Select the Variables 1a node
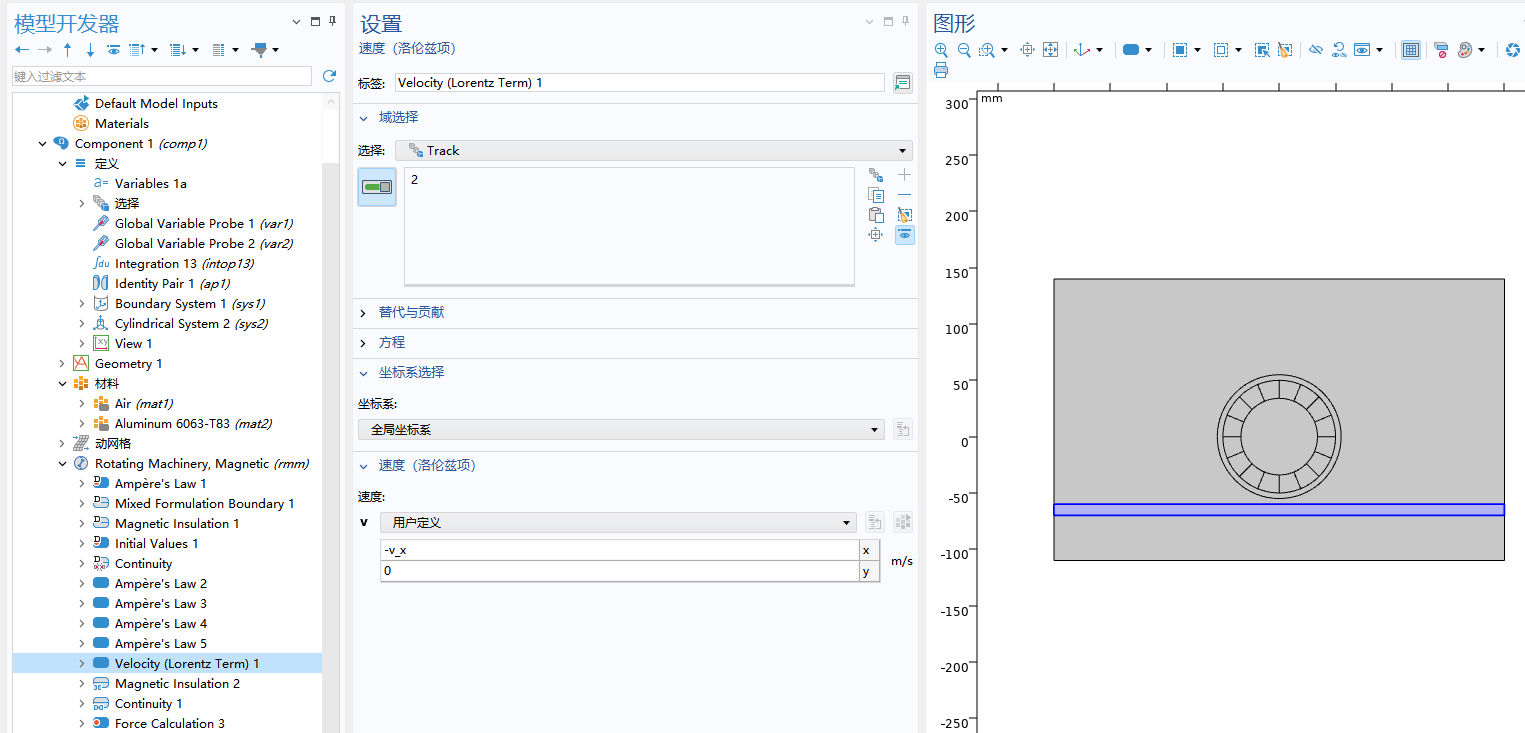The image size is (1525, 733). (151, 183)
